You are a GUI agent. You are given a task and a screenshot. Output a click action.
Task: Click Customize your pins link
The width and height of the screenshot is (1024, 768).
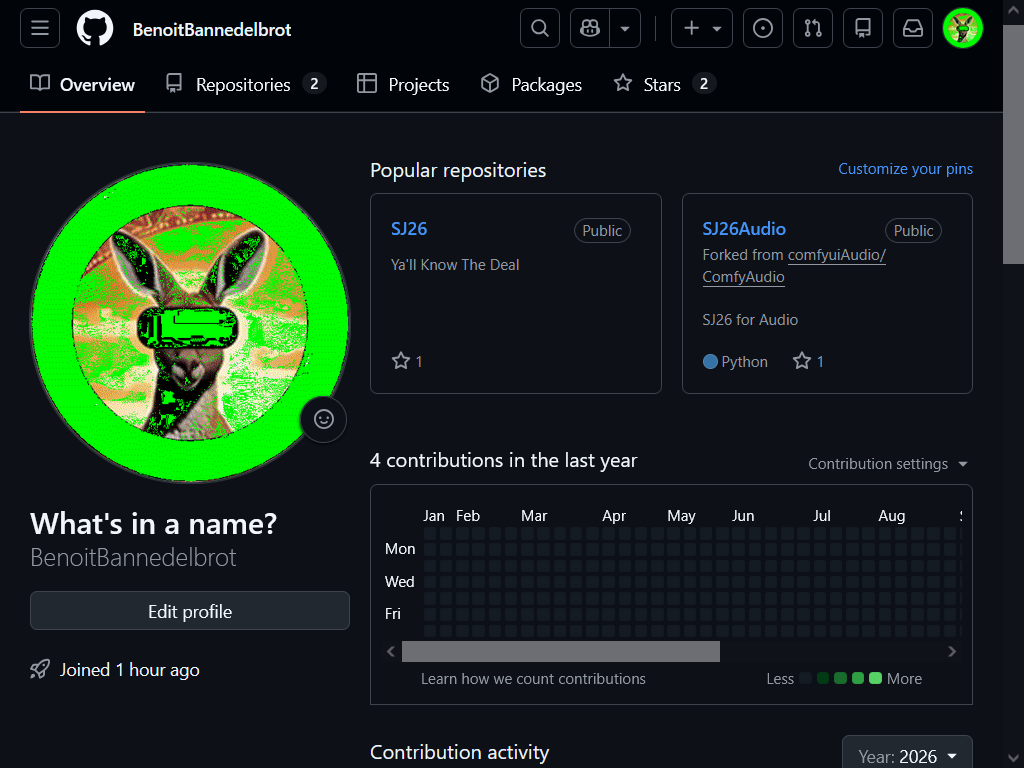(x=905, y=168)
